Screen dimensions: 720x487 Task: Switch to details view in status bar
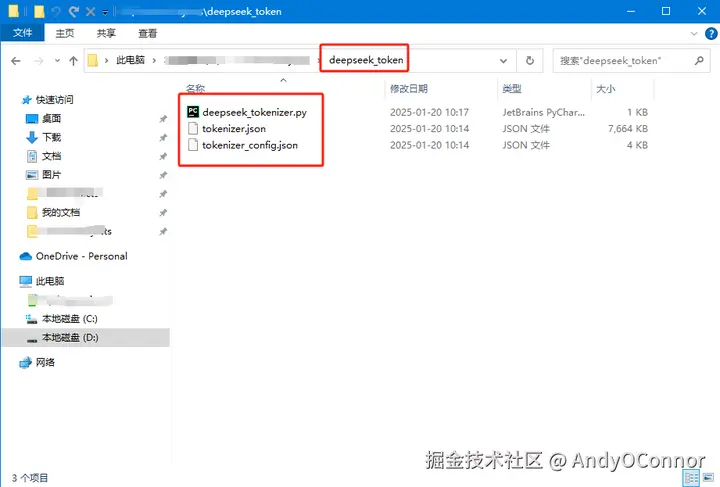point(691,478)
